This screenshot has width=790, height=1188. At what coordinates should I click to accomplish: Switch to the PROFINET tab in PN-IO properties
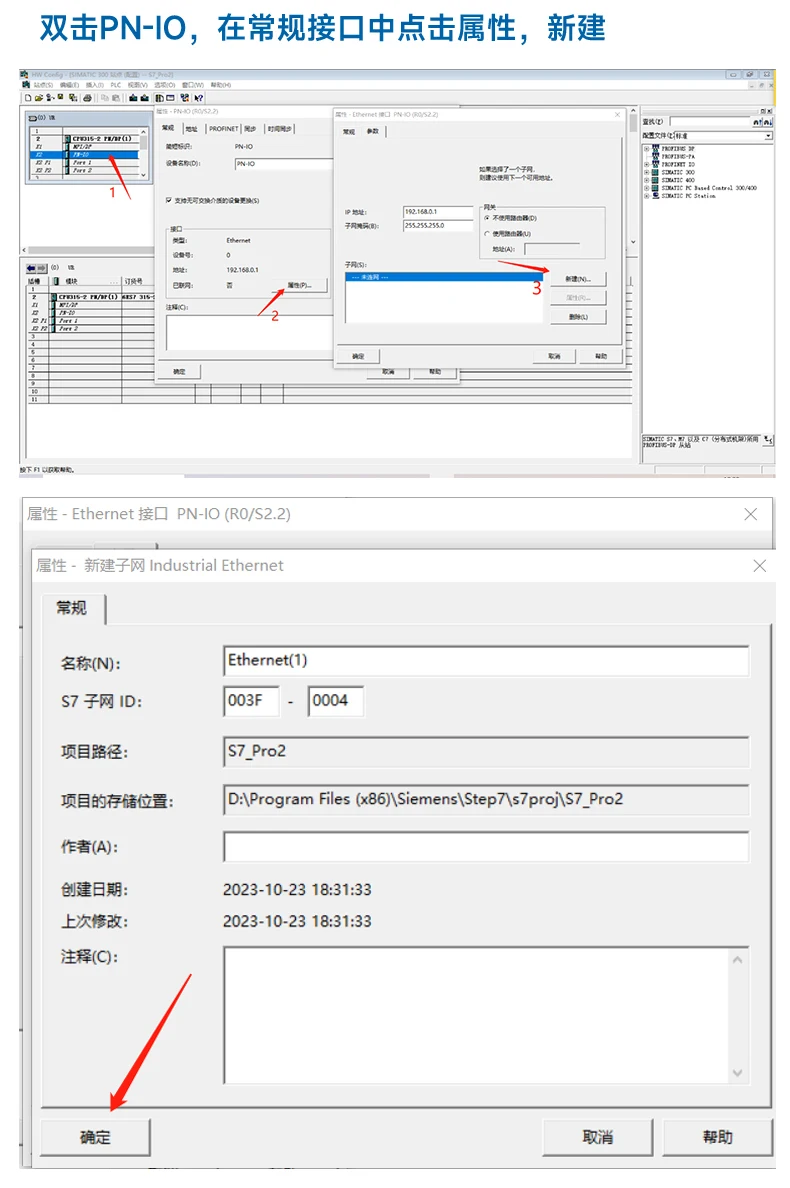tap(223, 129)
